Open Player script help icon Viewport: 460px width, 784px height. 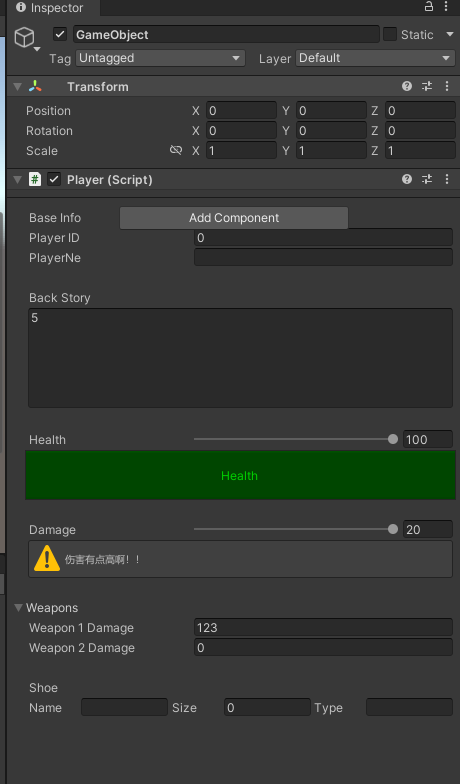coord(407,179)
